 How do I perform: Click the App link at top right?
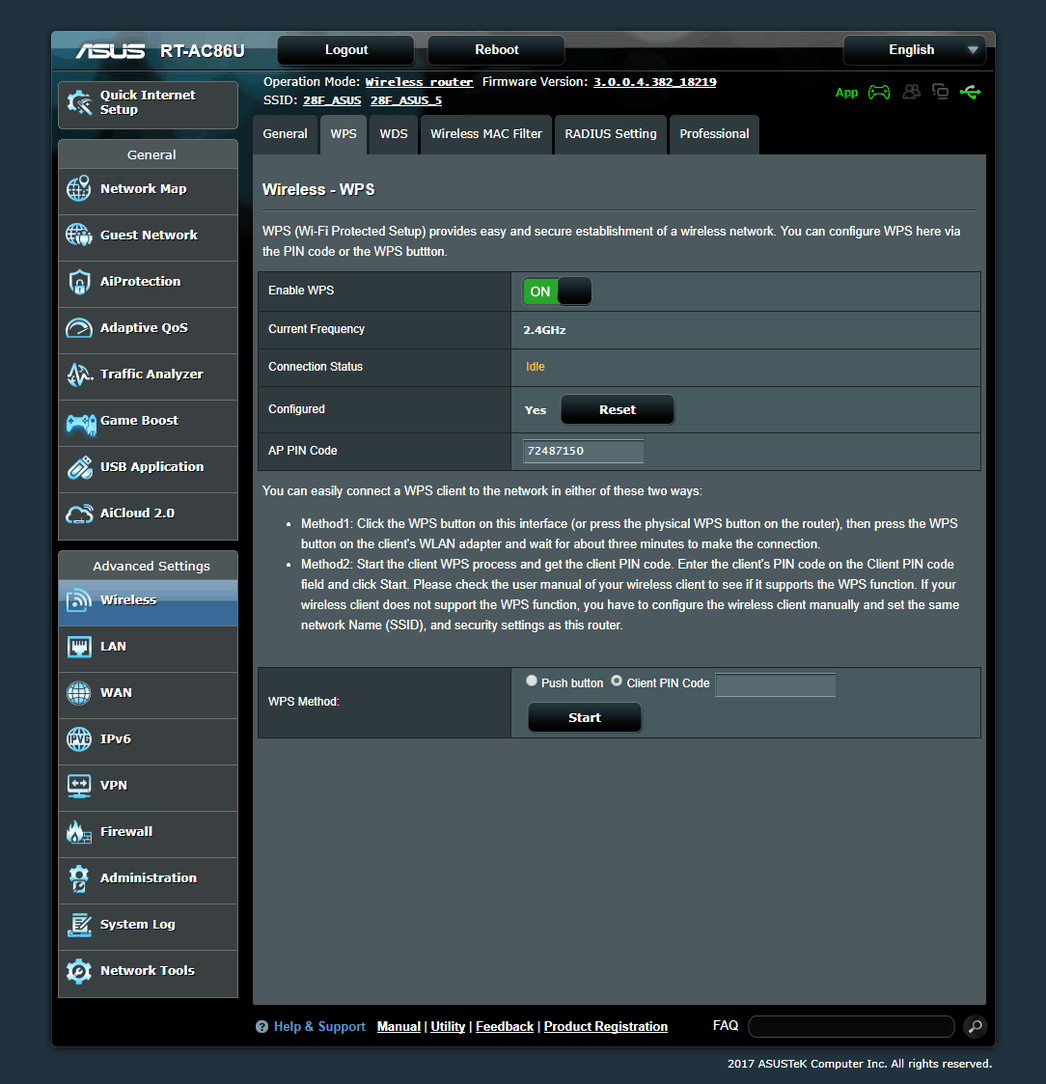click(x=846, y=93)
